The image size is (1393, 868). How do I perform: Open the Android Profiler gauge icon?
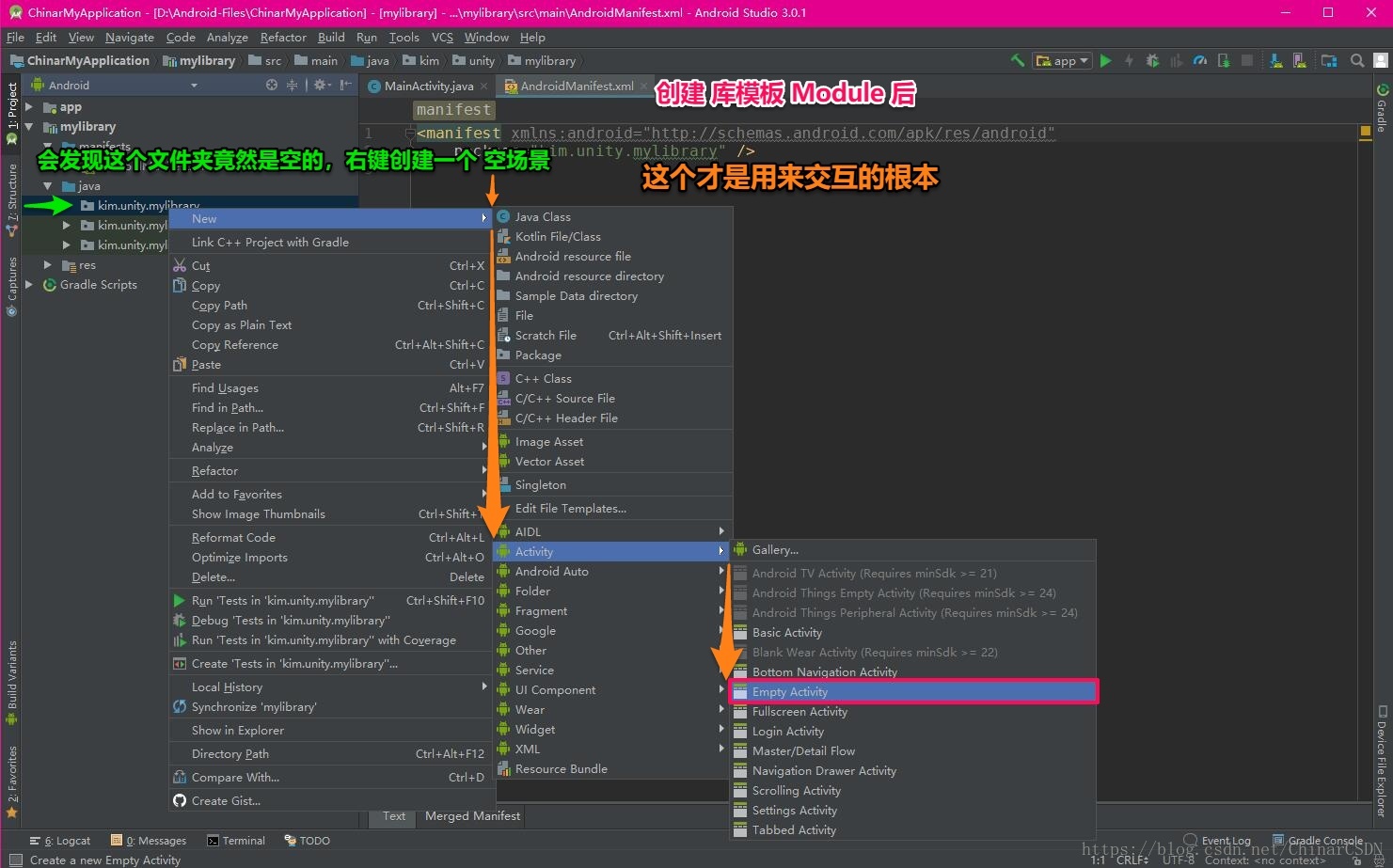[1199, 60]
